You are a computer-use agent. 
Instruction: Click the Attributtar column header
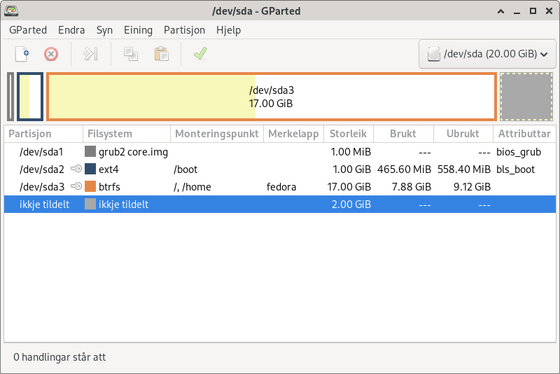coord(524,134)
